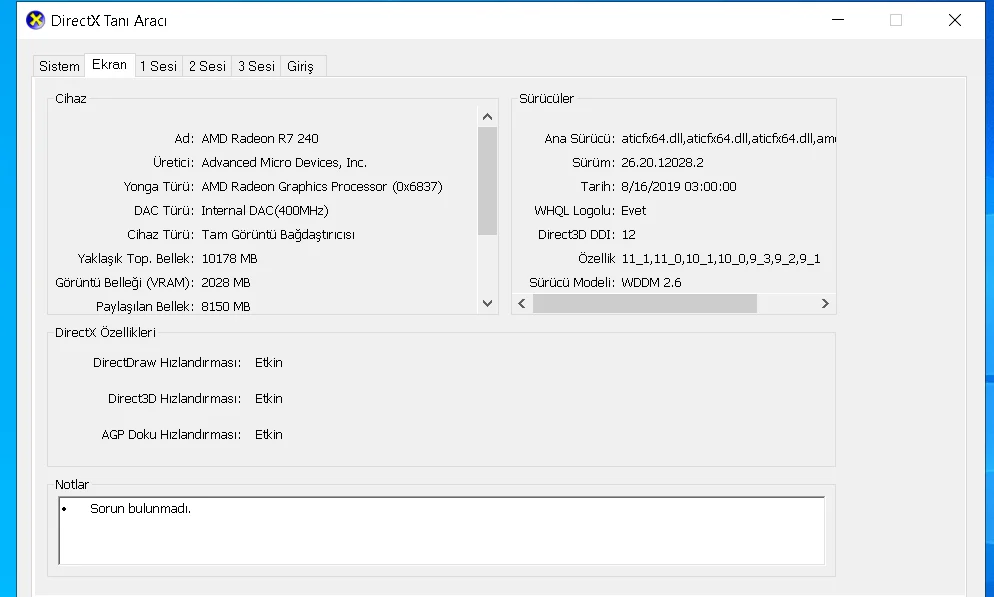The height and width of the screenshot is (597, 994).
Task: Click the 'WDDM 2.6' driver model value
Action: (651, 283)
